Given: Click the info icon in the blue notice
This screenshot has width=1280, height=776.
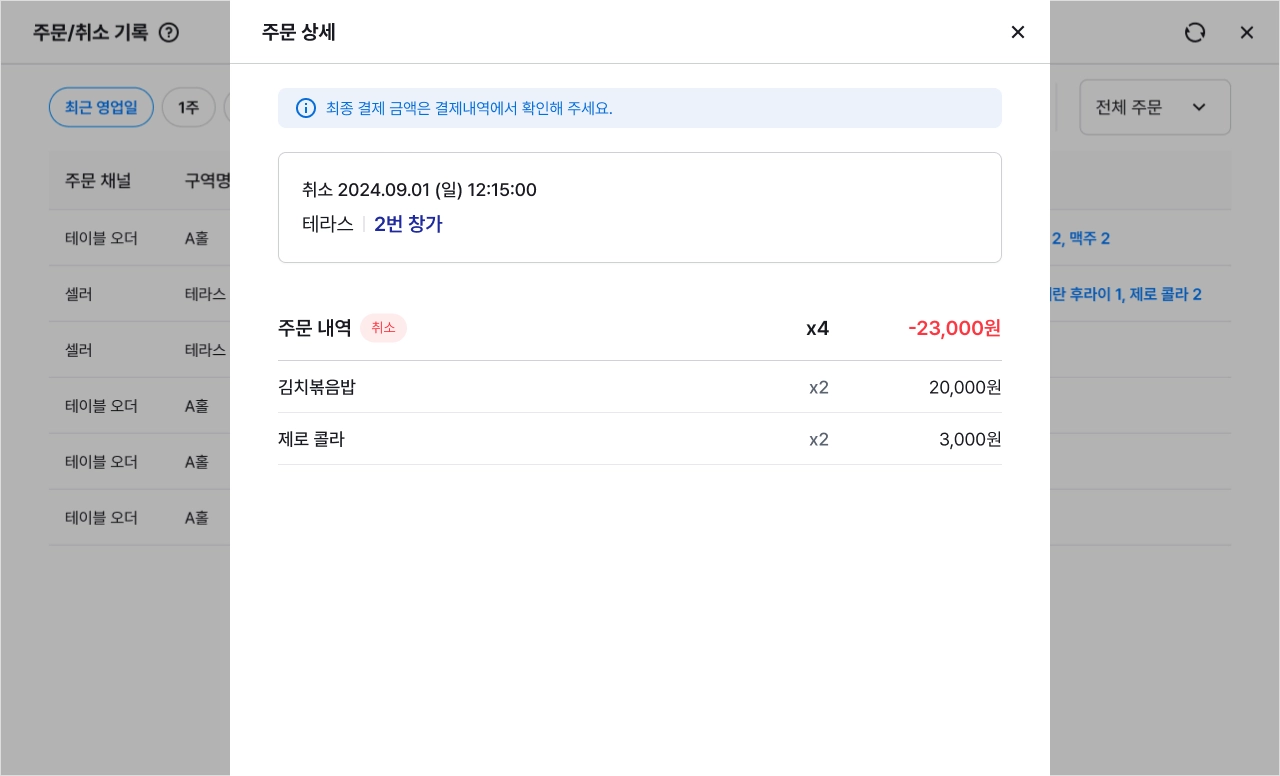Looking at the screenshot, I should point(306,108).
